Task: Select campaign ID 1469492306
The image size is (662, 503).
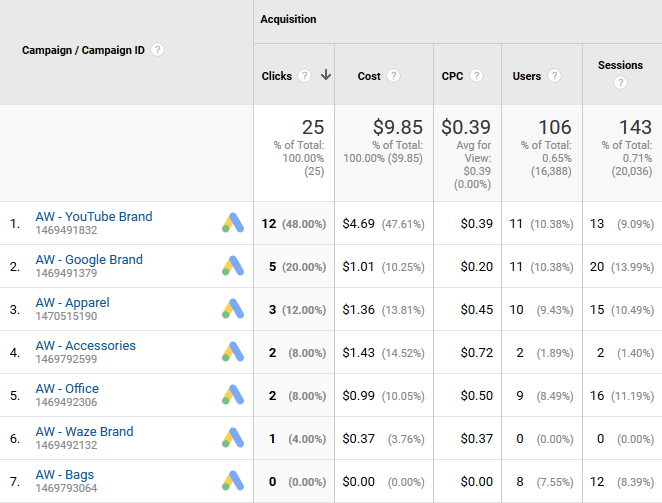Action: 66,402
